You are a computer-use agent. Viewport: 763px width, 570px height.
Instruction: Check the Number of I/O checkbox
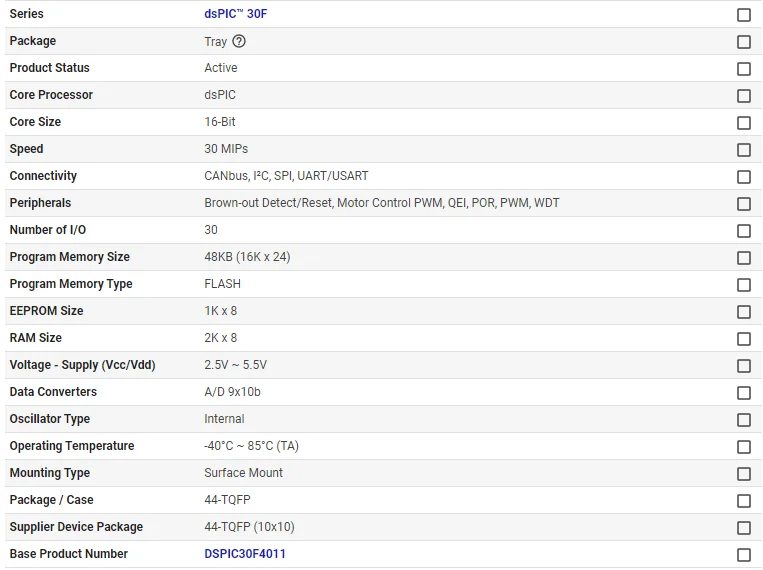744,231
